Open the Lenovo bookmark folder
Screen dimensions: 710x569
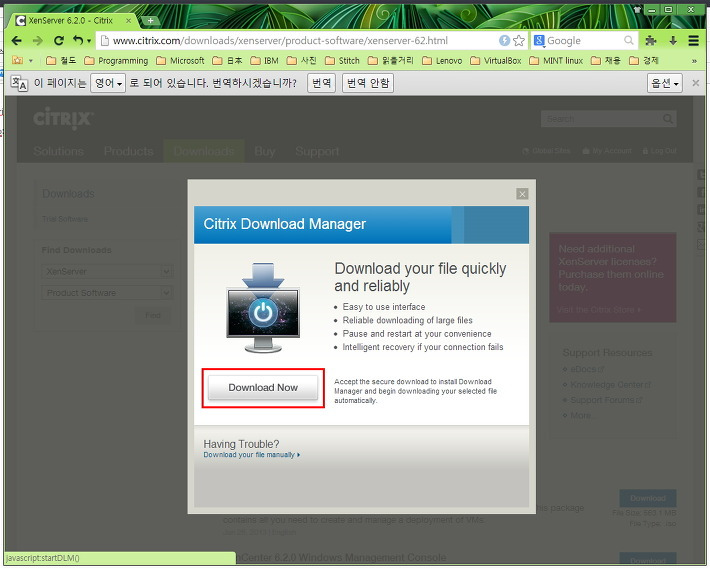[442, 61]
